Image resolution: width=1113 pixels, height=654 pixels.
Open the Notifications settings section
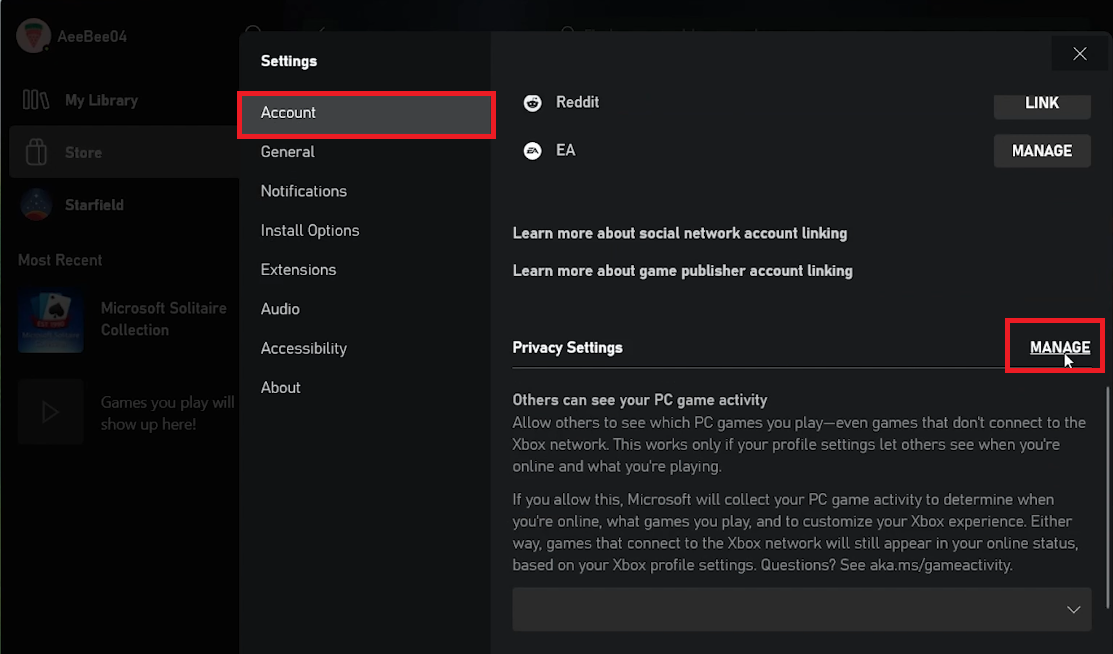pyautogui.click(x=304, y=191)
